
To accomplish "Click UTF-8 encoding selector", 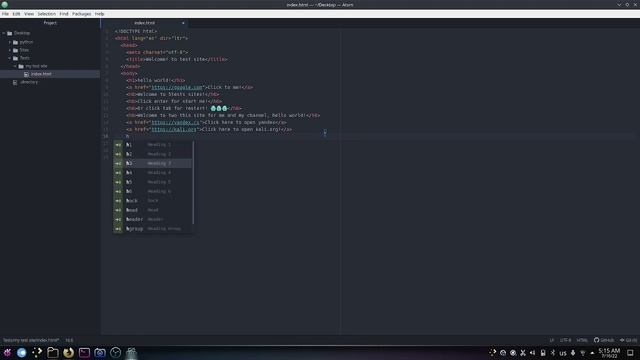I will [x=565, y=340].
